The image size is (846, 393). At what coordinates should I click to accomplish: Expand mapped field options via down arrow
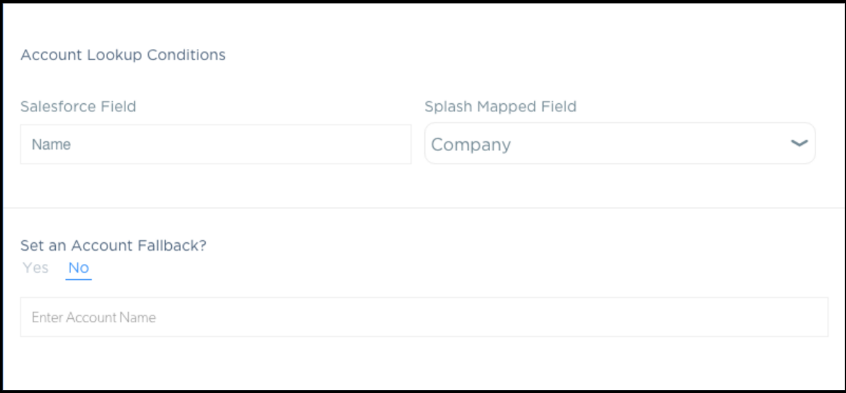[x=799, y=144]
